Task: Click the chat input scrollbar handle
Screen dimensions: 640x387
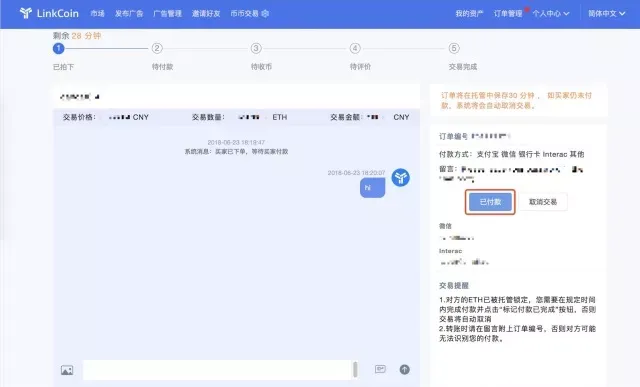Action: [356, 369]
